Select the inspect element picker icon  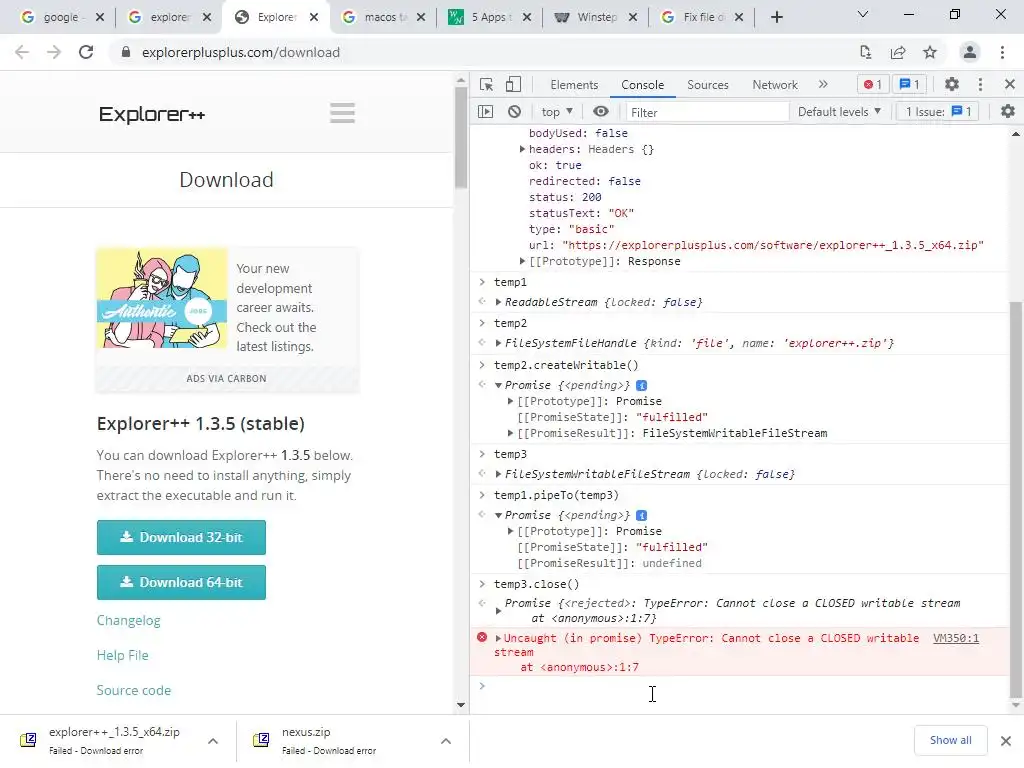pyautogui.click(x=486, y=84)
